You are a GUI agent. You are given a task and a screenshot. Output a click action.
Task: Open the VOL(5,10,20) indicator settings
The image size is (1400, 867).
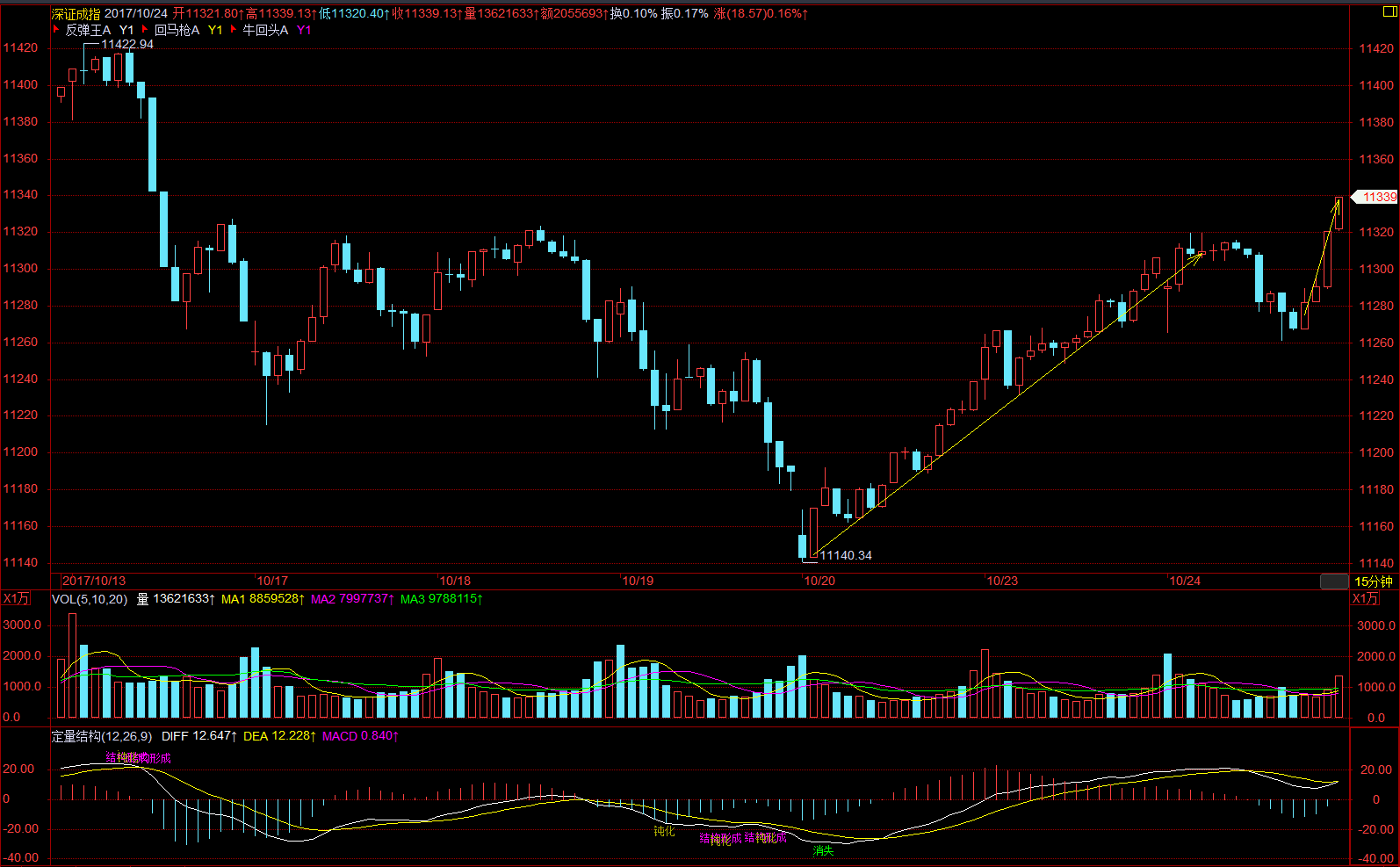90,599
